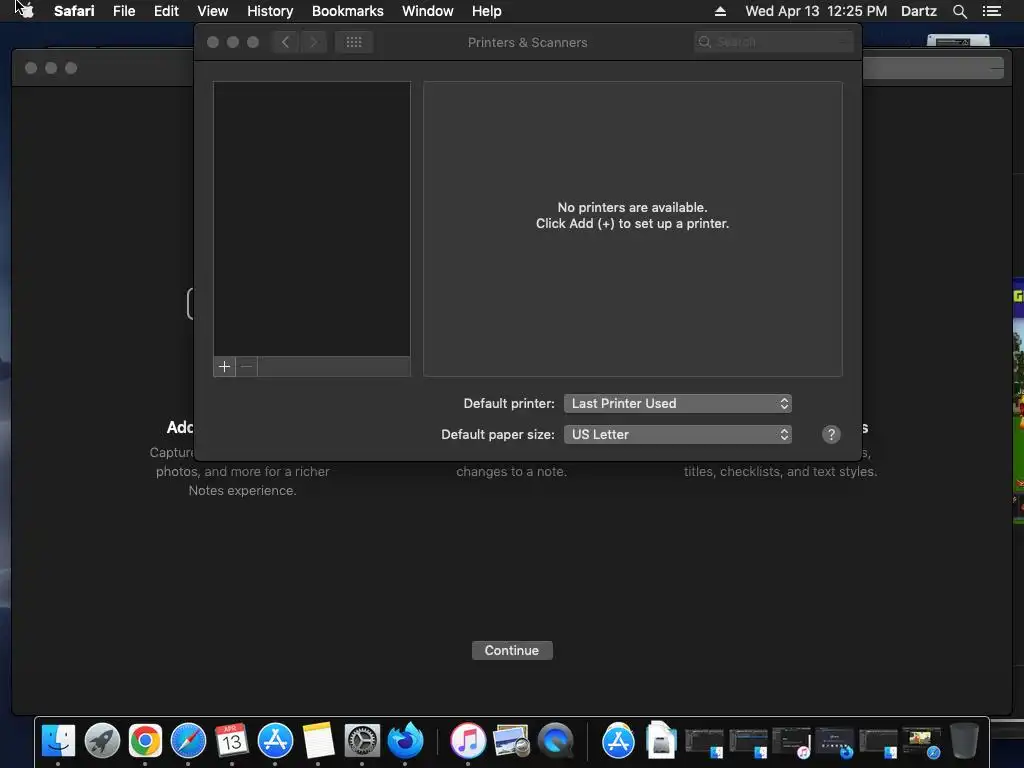Screen dimensions: 1024x768
Task: Click the empty printers list pane
Action: coord(312,219)
